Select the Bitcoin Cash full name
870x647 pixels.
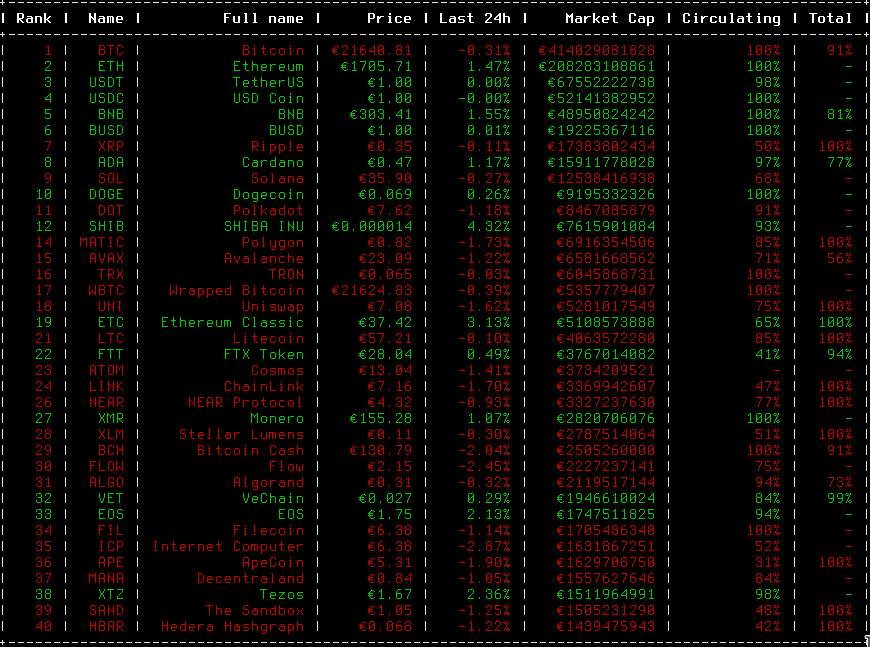click(x=250, y=451)
